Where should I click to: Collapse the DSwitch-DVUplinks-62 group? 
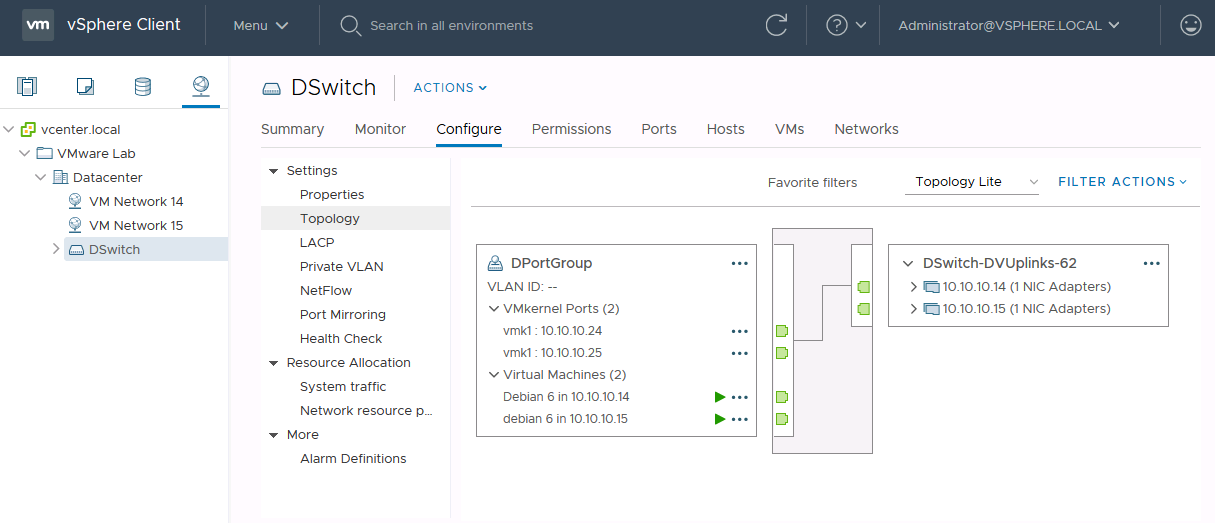click(908, 264)
